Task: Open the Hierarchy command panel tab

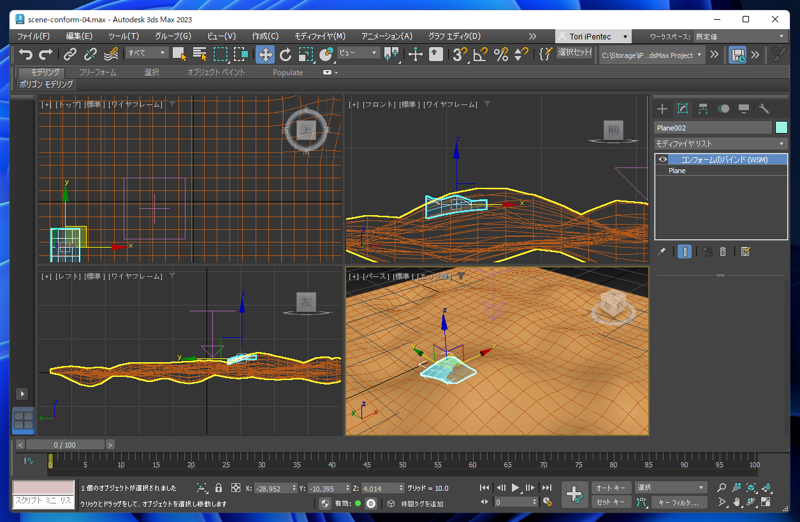Action: click(703, 109)
